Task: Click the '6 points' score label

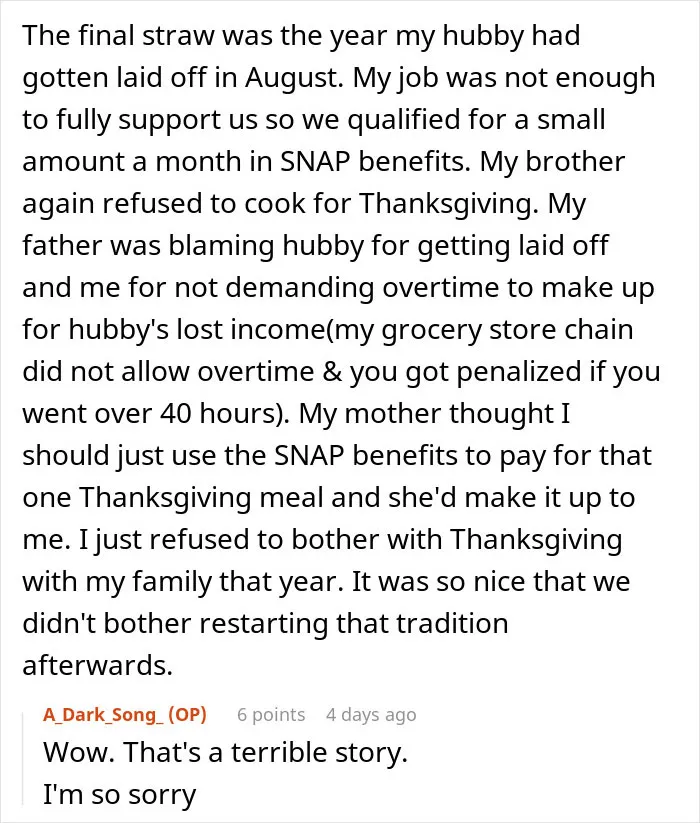Action: coord(271,714)
